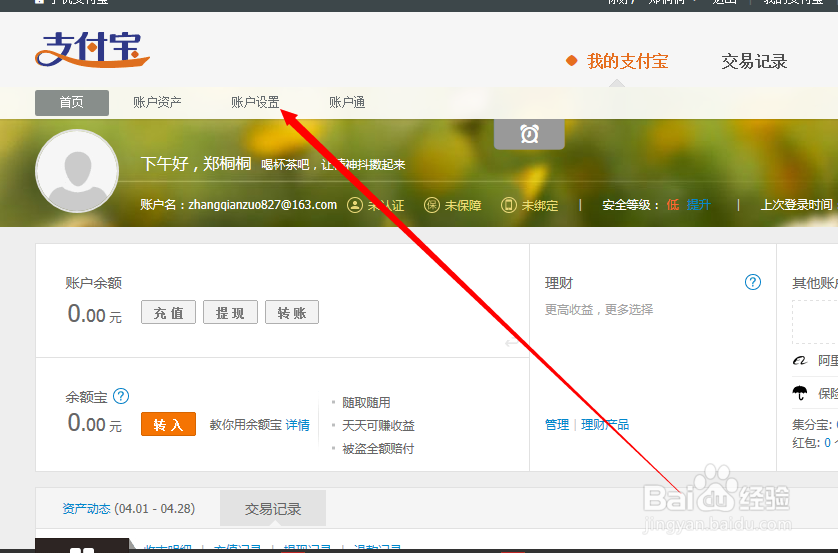Viewport: 838px width, 553px height.
Task: Select 我的支付宝 in top navigation
Action: click(x=627, y=61)
